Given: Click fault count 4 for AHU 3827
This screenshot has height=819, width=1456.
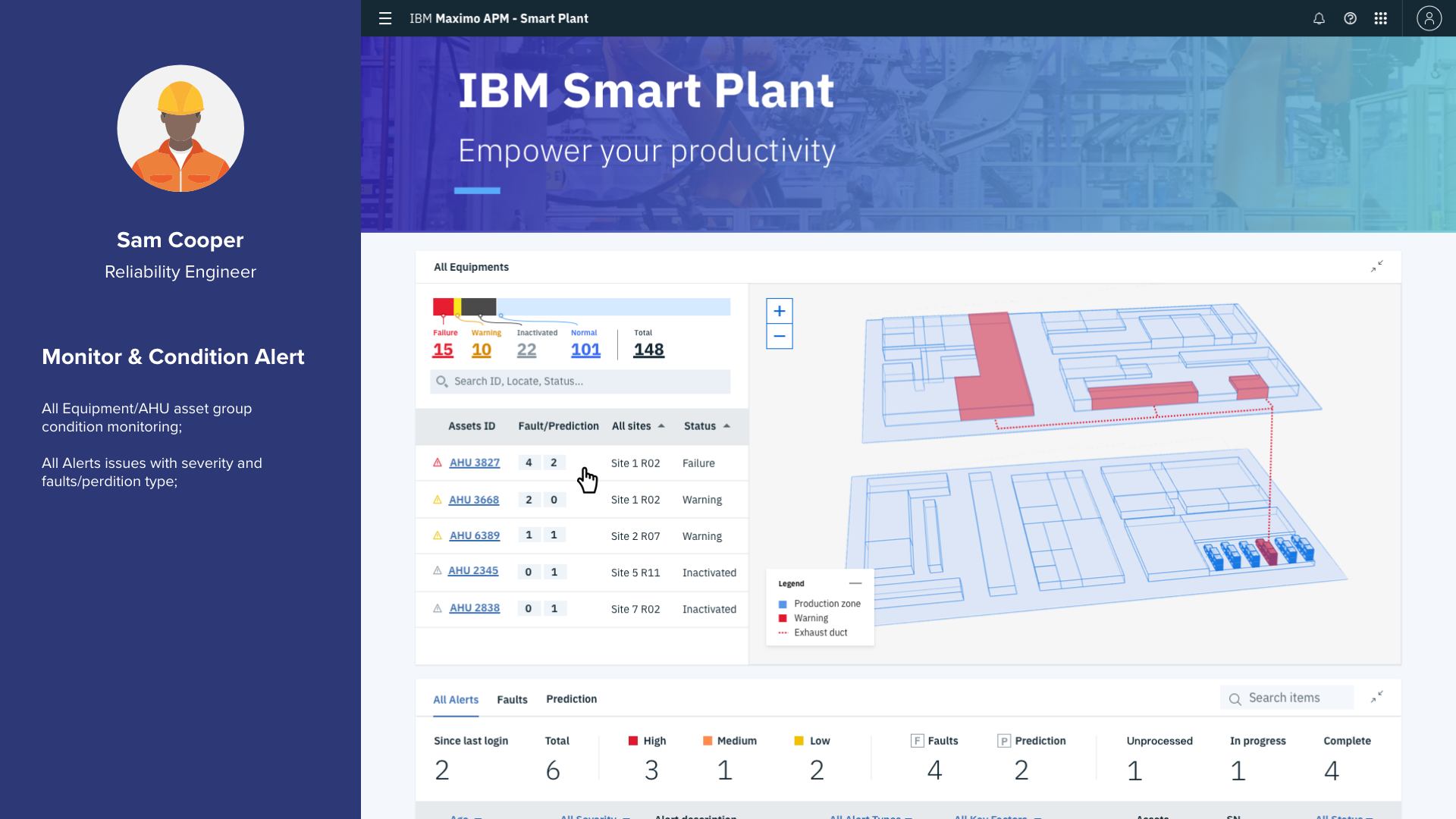Looking at the screenshot, I should pyautogui.click(x=529, y=463).
